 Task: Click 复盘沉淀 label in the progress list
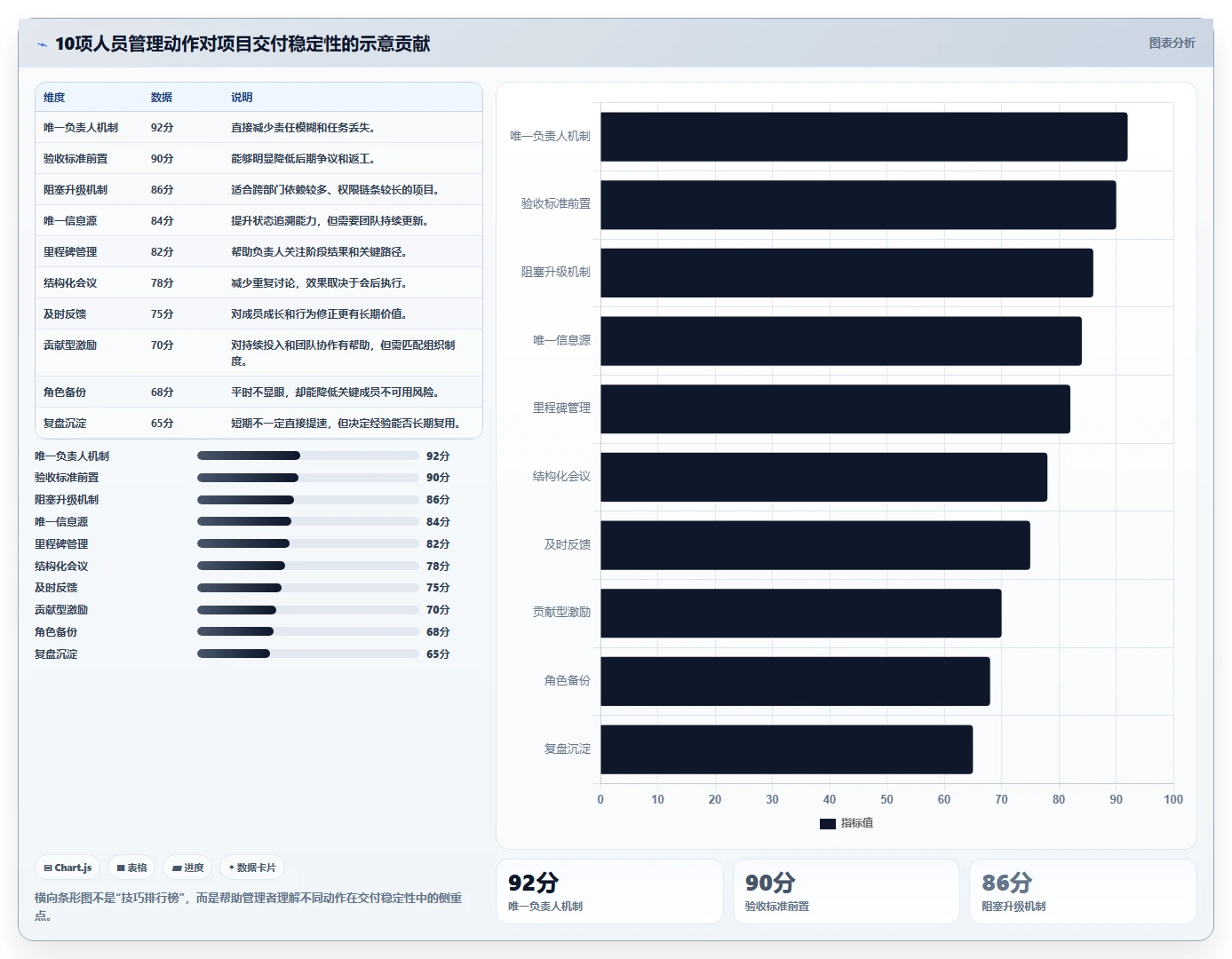(56, 654)
